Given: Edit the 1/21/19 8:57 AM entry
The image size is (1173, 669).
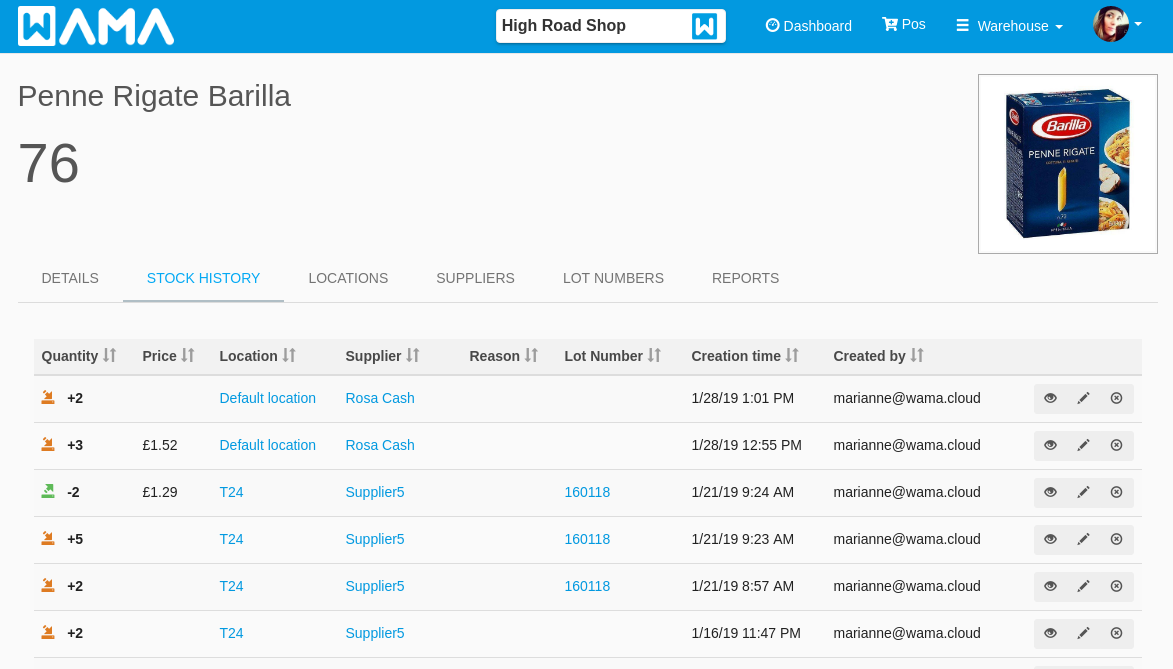Looking at the screenshot, I should pos(1083,587).
